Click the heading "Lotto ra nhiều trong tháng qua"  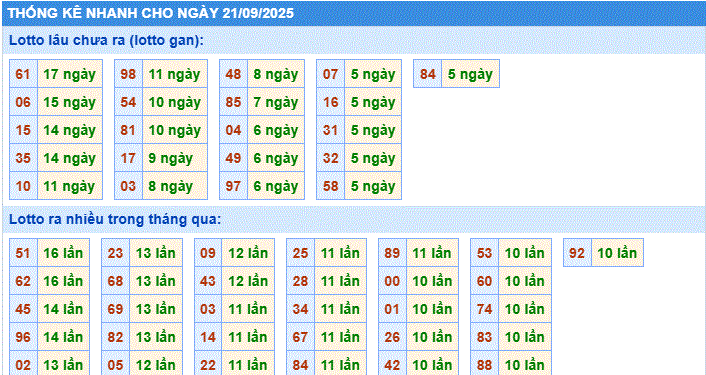[x=115, y=220]
